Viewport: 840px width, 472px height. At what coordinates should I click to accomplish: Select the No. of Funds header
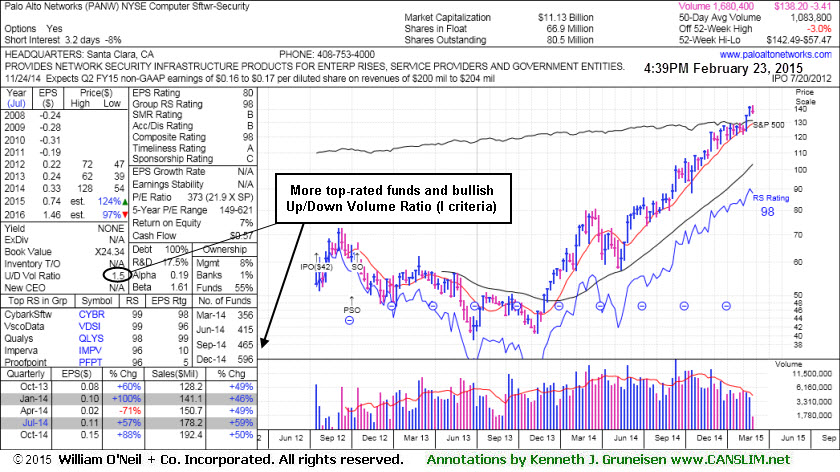pyautogui.click(x=224, y=301)
